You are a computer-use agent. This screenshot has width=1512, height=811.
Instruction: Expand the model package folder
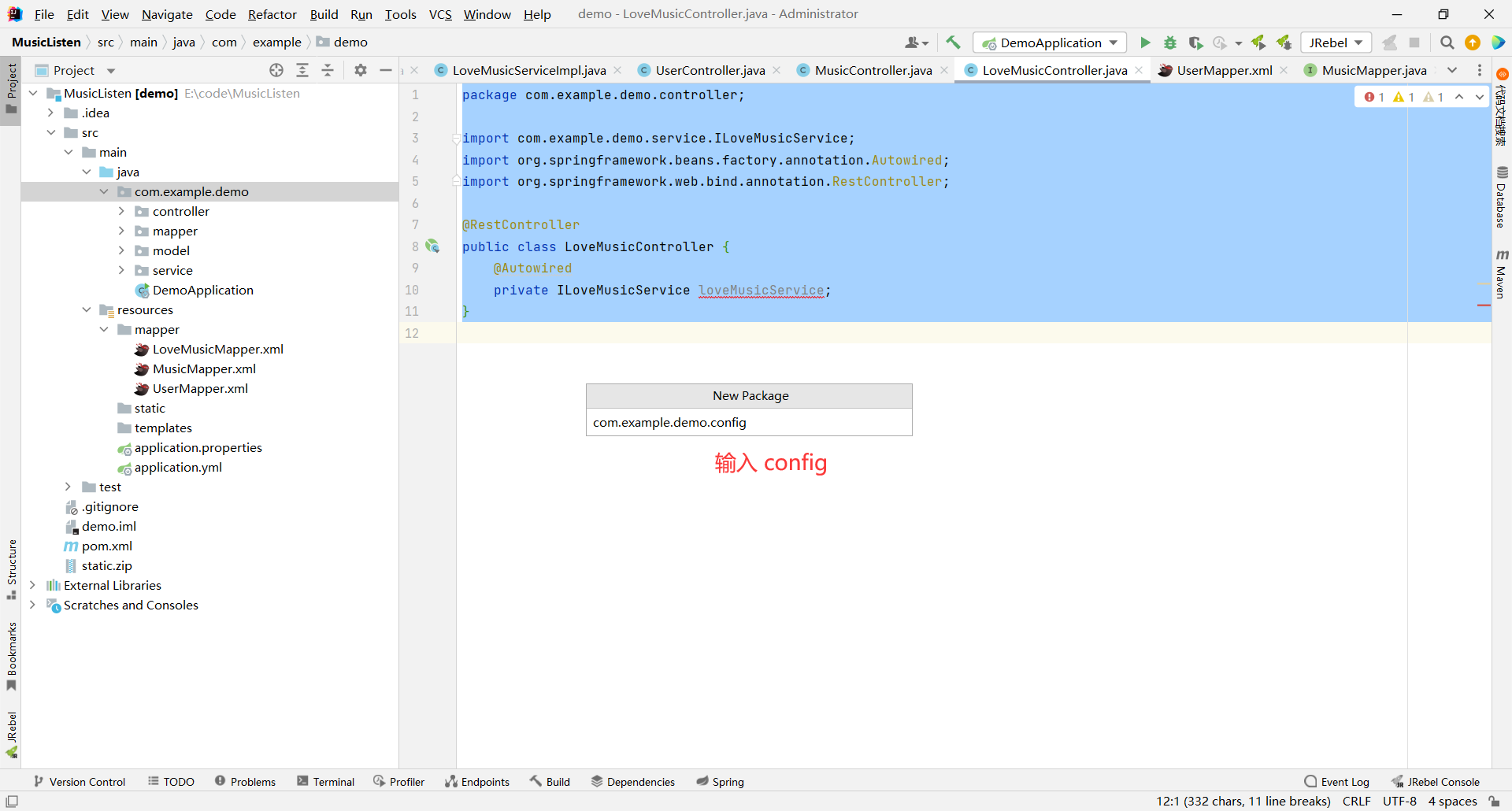click(121, 250)
